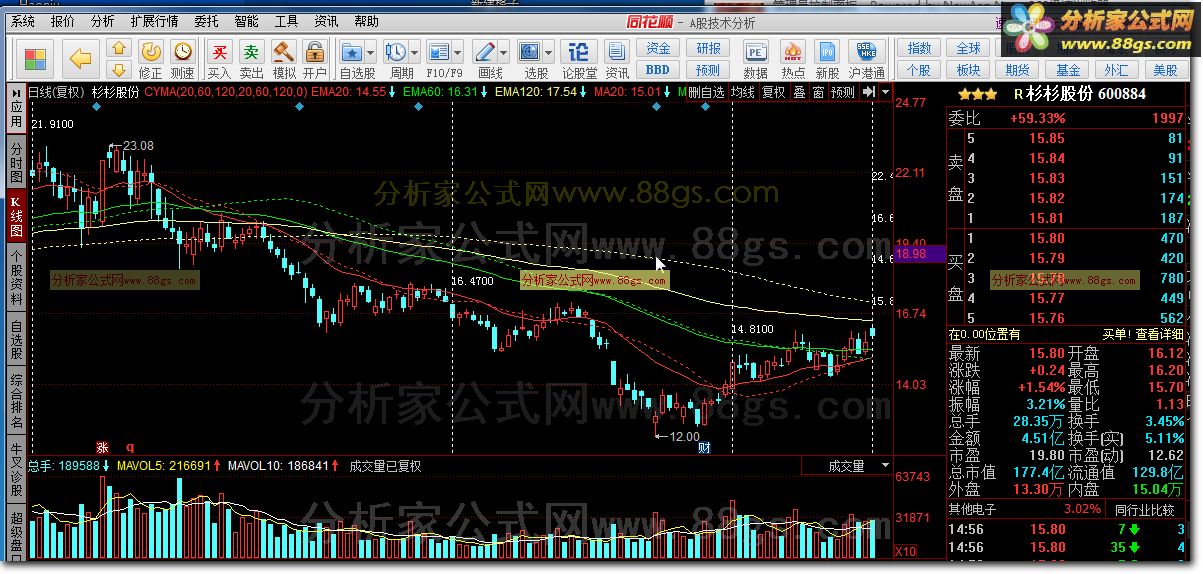Run the 测速 speed test clock icon
This screenshot has height=574, width=1203.
[183, 51]
